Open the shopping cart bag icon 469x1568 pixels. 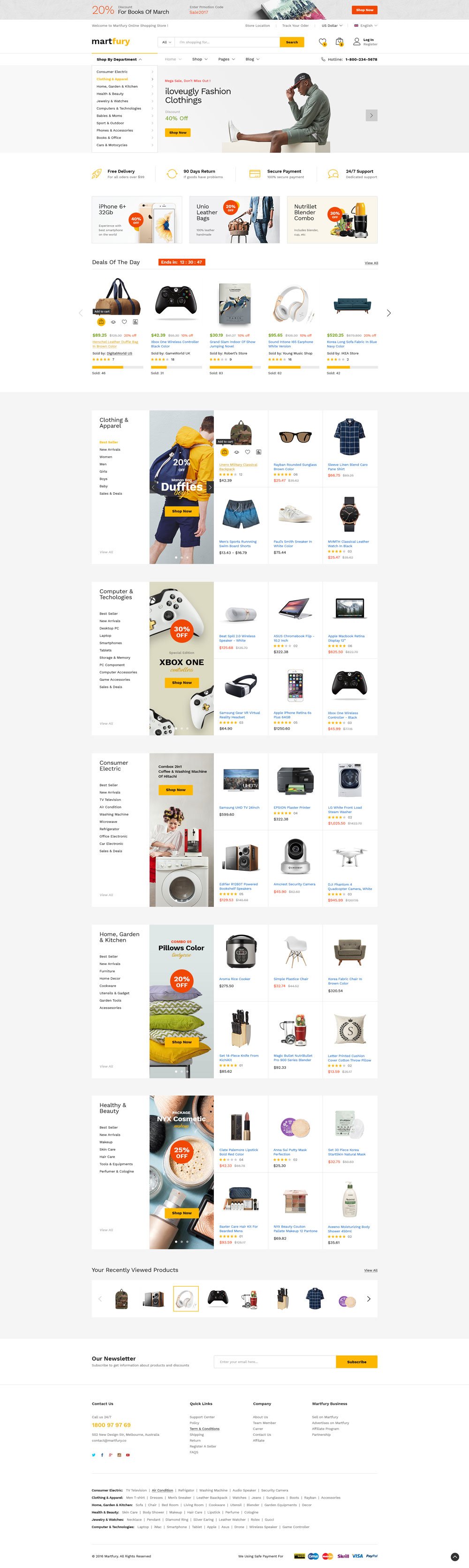[x=339, y=41]
